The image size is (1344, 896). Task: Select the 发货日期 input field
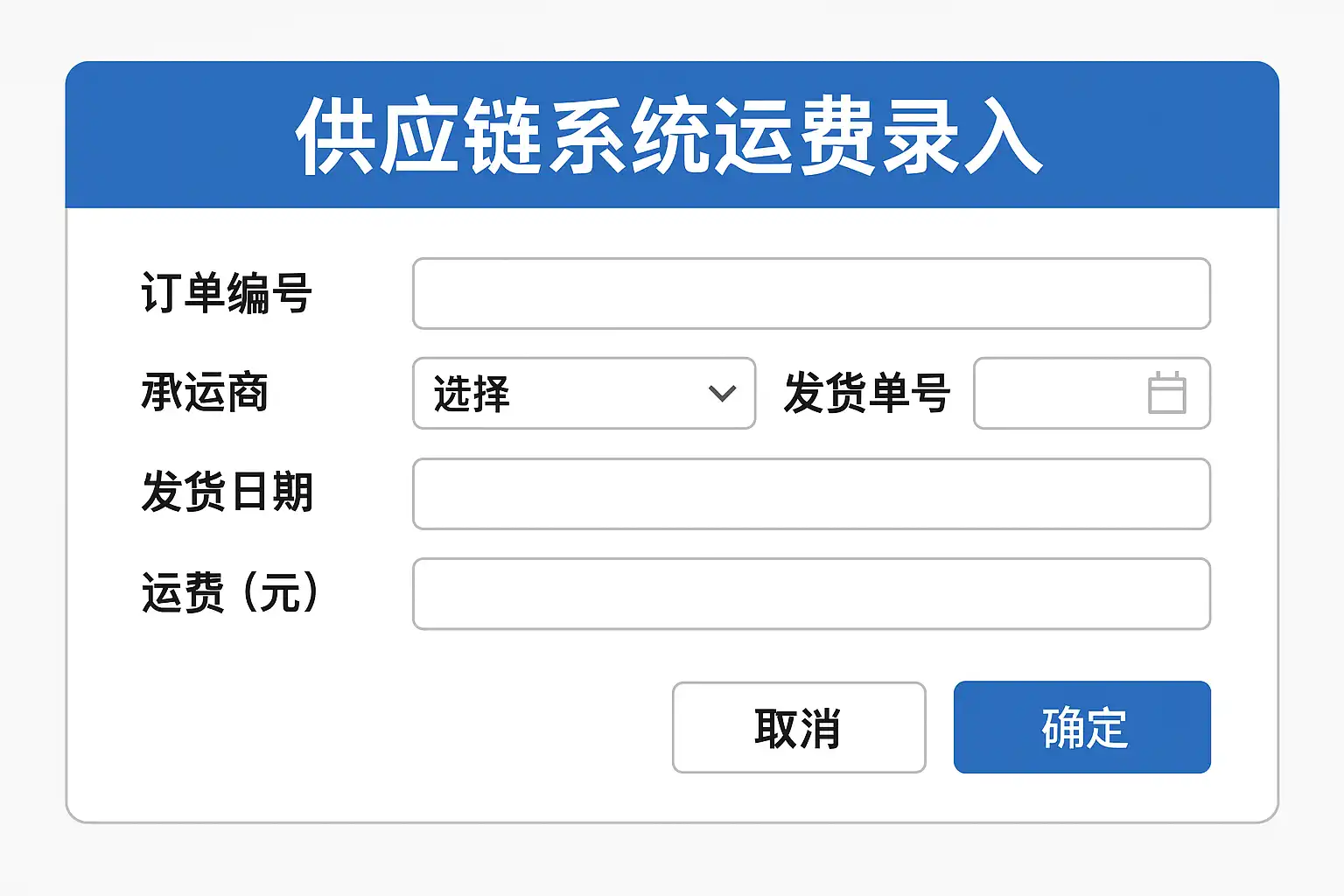[x=811, y=494]
